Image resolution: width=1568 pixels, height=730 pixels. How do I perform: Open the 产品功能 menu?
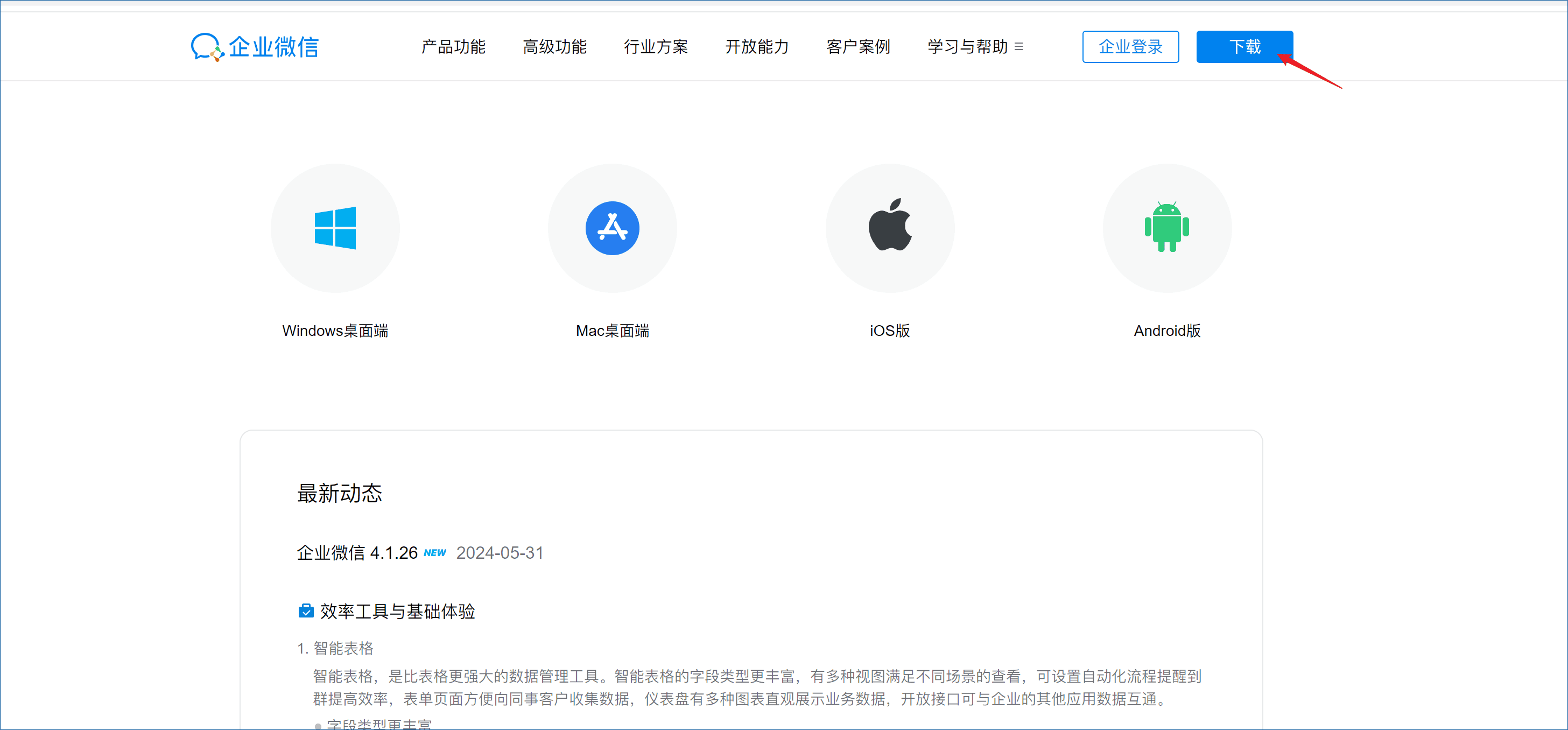click(x=453, y=47)
